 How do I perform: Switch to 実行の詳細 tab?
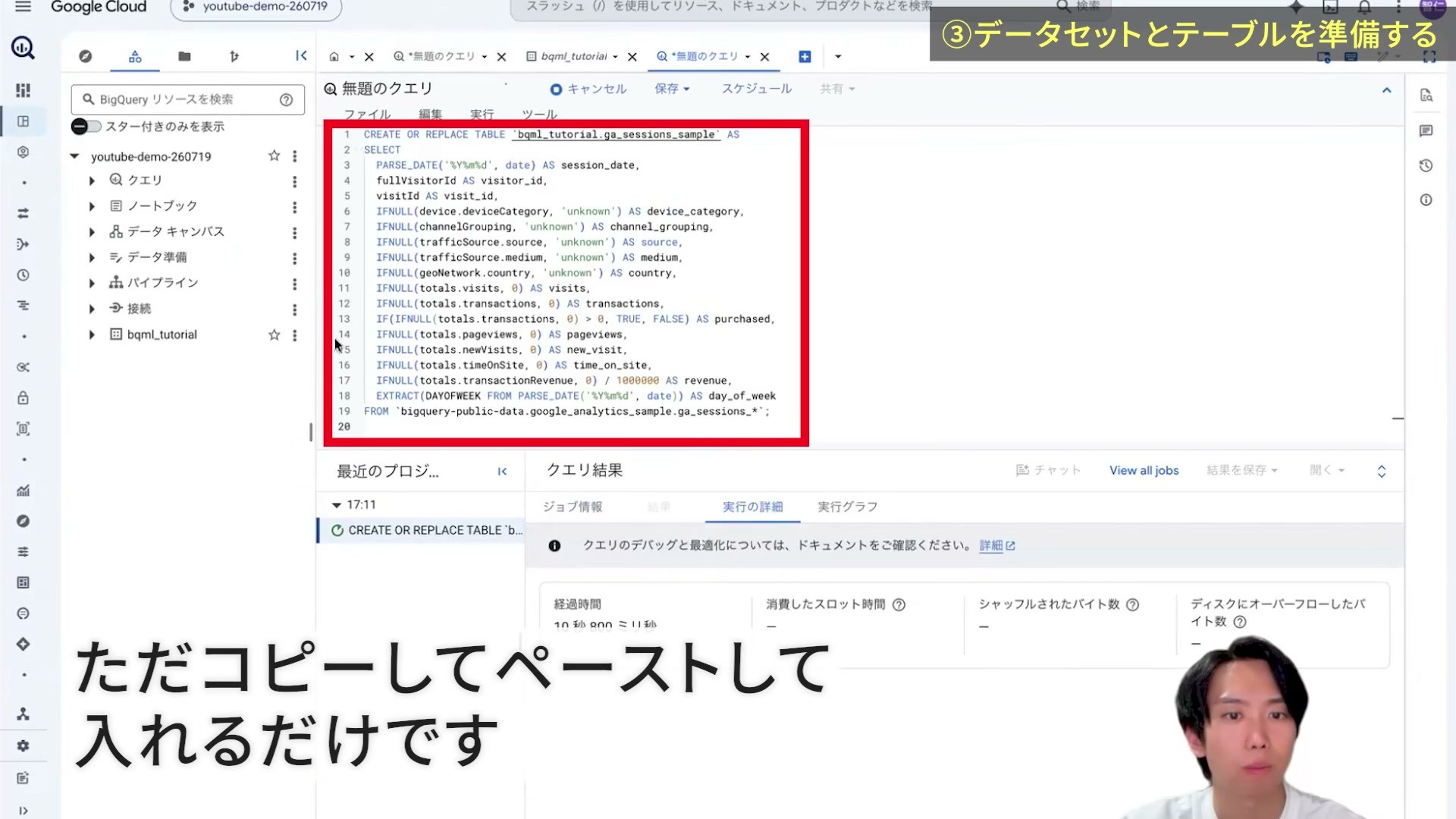(x=752, y=507)
